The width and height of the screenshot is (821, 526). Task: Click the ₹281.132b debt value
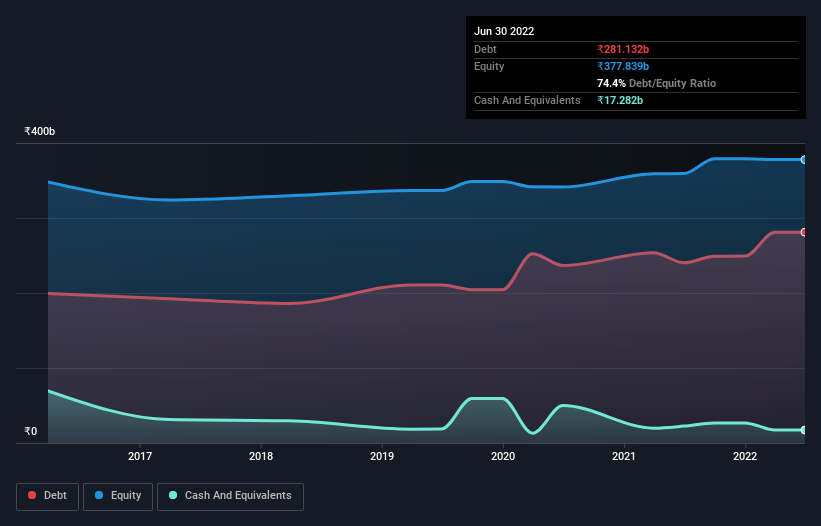pyautogui.click(x=623, y=49)
